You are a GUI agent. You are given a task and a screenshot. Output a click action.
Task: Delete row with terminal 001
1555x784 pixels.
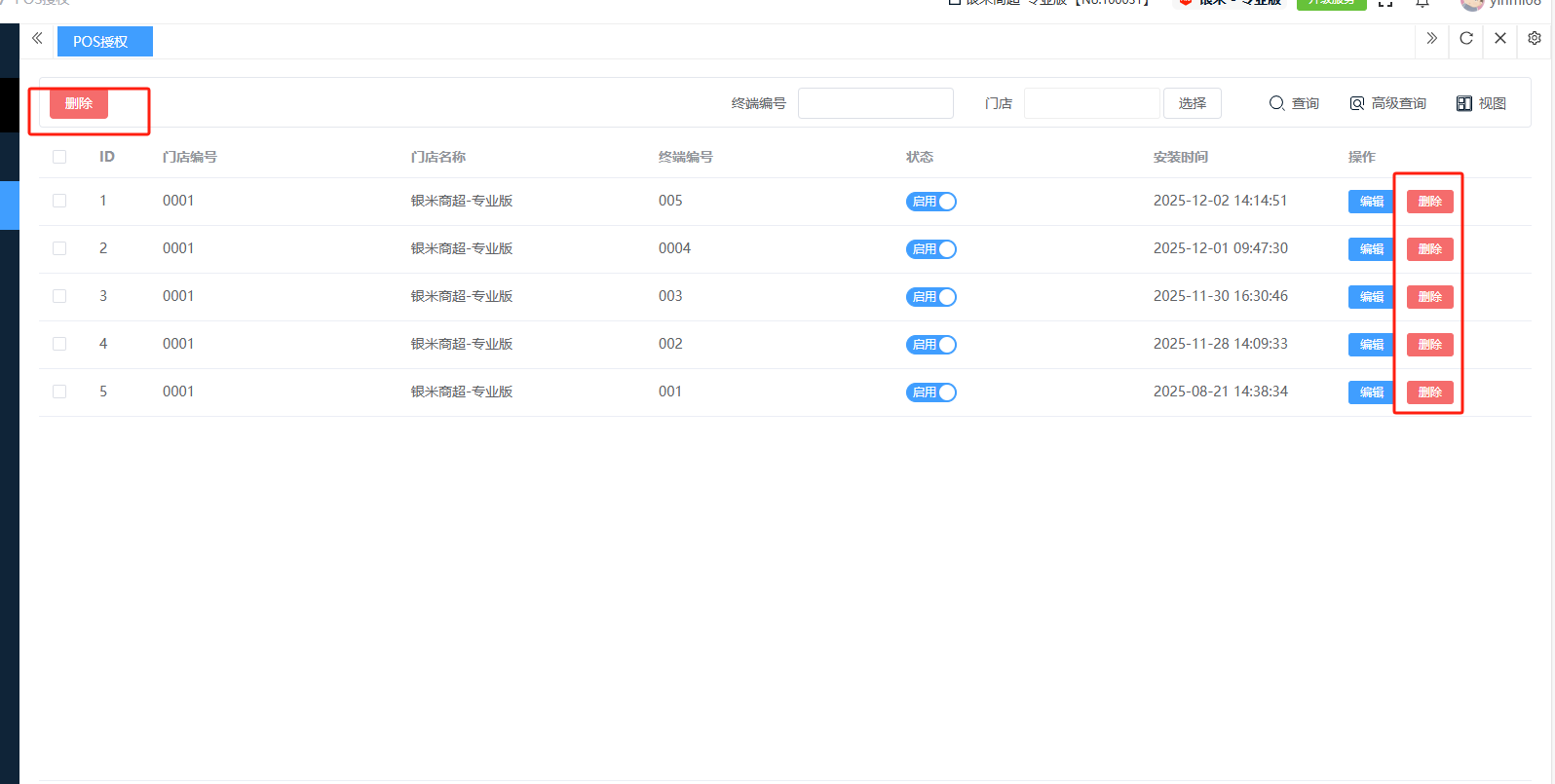[x=1429, y=392]
